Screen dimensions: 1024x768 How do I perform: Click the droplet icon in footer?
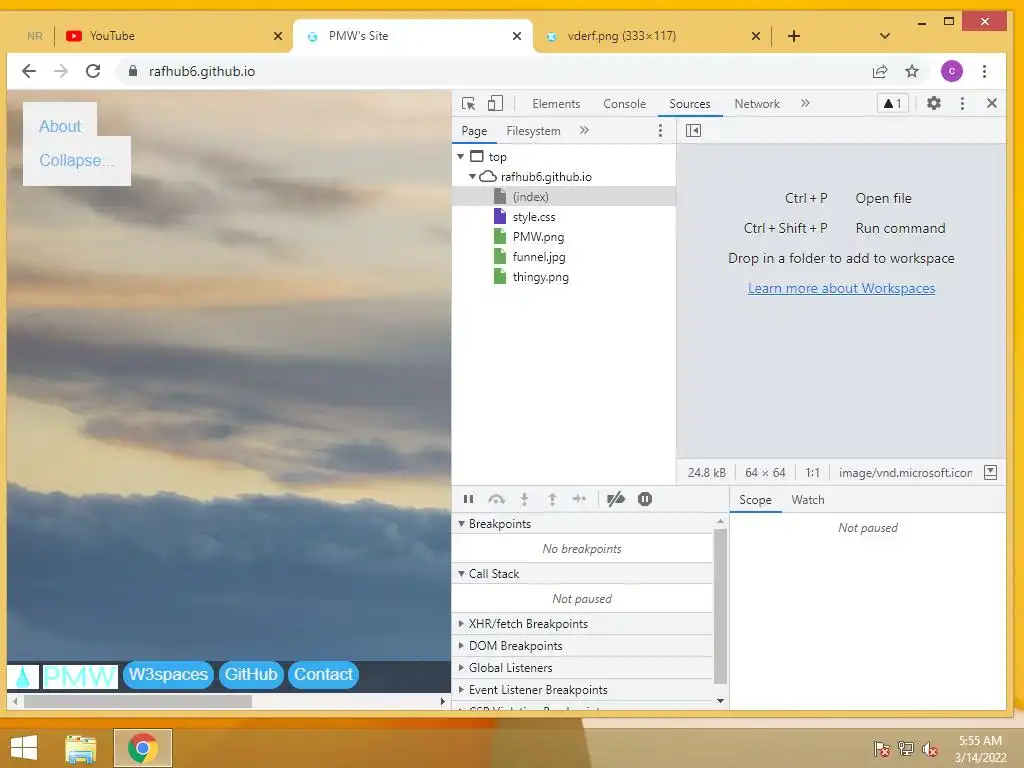click(23, 677)
